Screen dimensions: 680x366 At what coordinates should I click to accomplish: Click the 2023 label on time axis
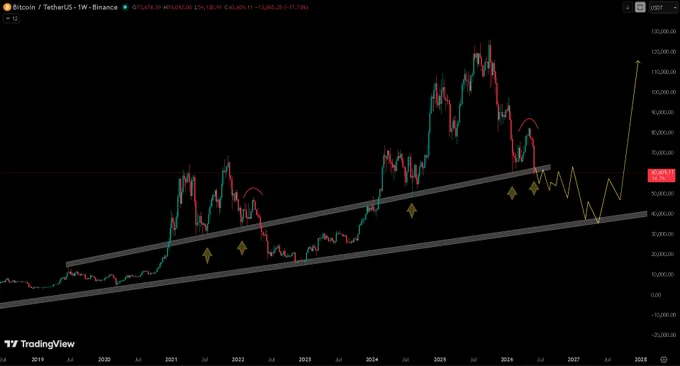[305, 359]
